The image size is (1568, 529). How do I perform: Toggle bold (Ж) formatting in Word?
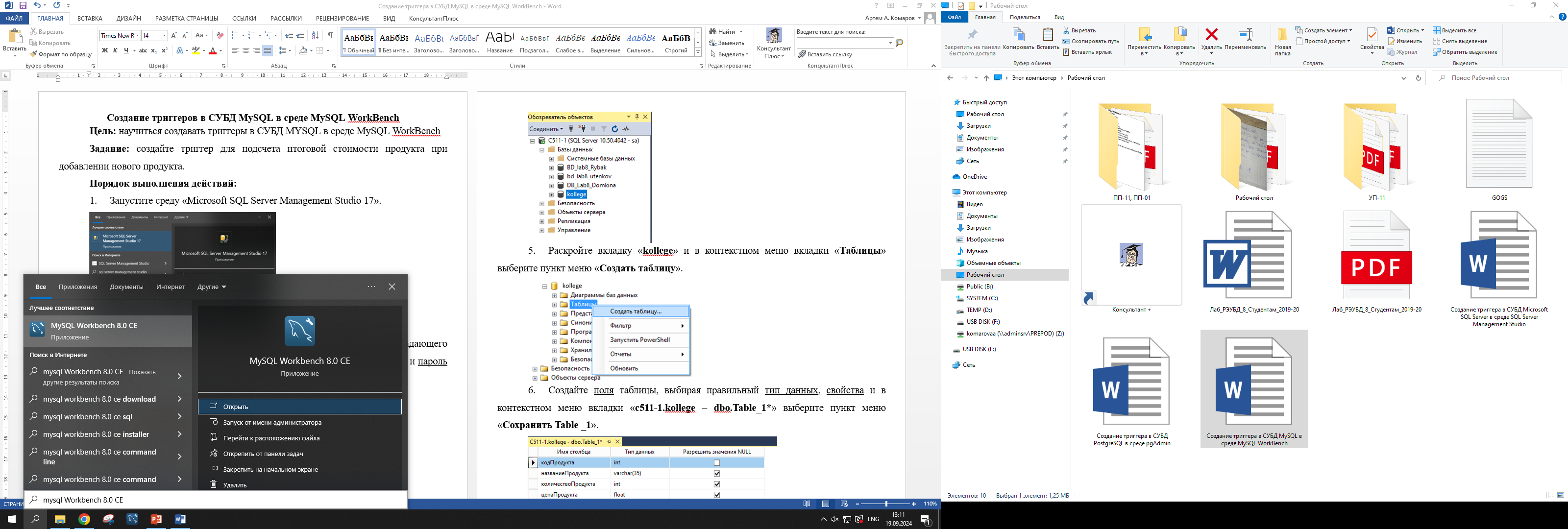105,50
